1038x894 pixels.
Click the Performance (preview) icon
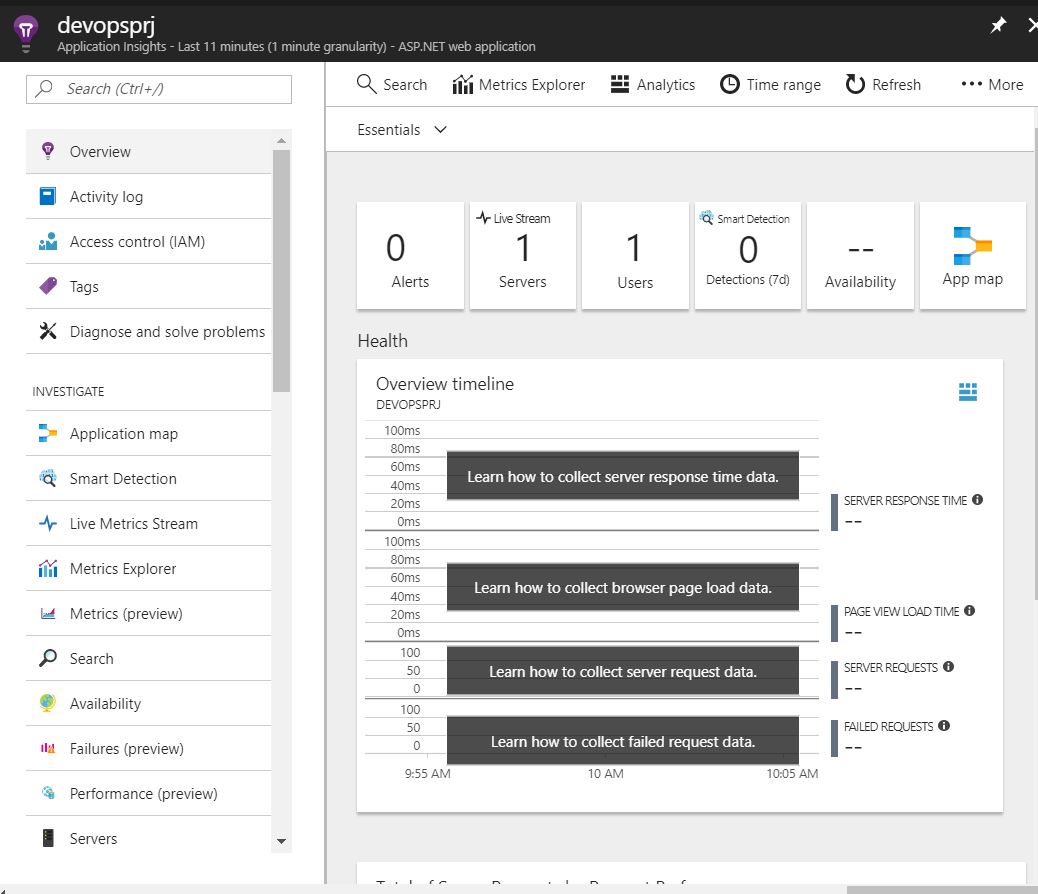(x=48, y=793)
